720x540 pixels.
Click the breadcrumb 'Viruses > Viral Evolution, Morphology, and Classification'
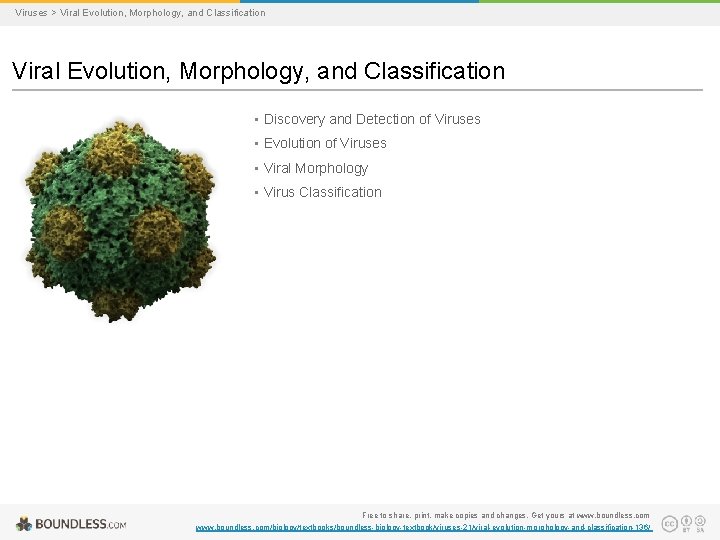[140, 13]
